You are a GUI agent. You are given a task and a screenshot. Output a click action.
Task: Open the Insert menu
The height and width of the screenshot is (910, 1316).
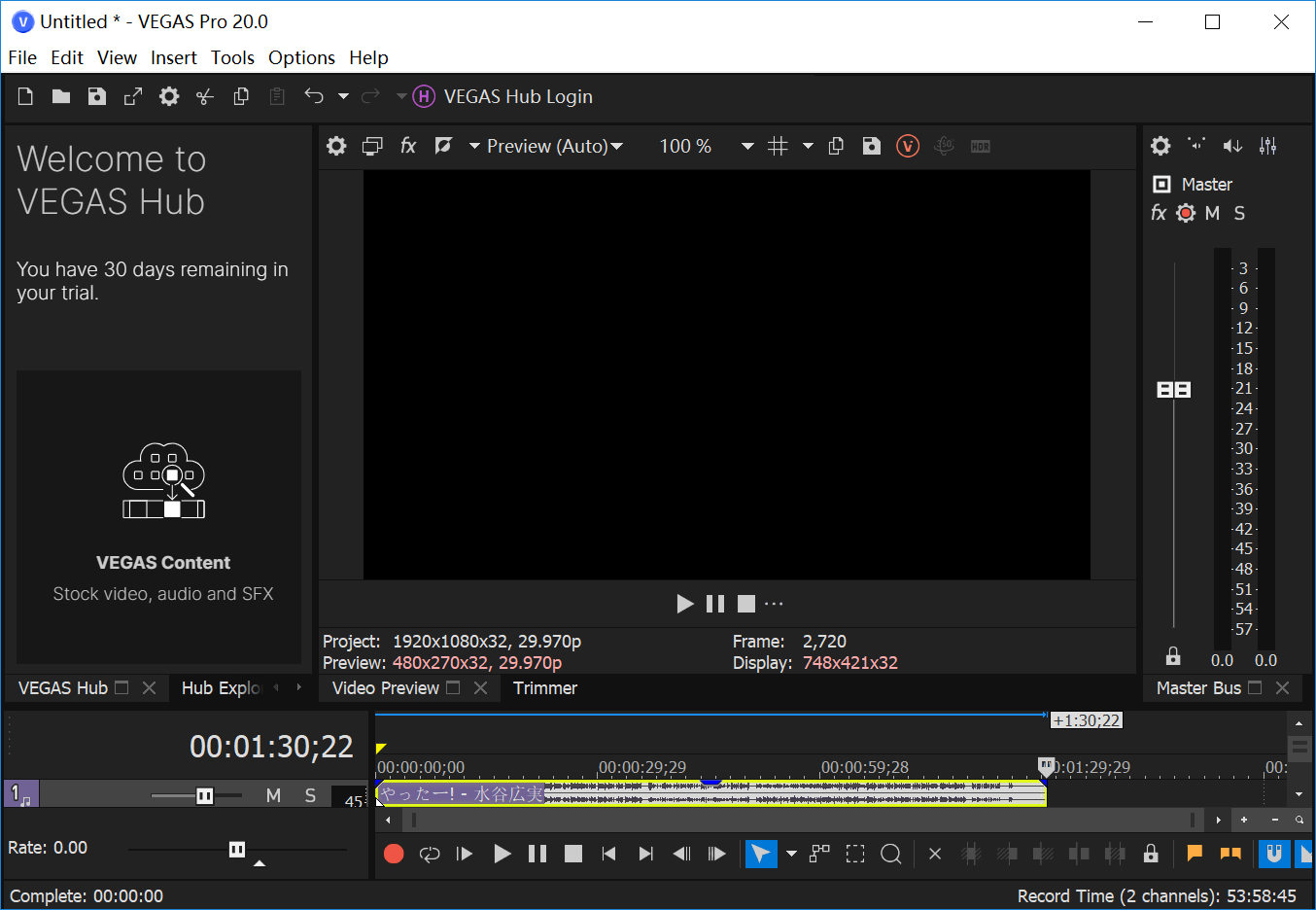coord(174,57)
